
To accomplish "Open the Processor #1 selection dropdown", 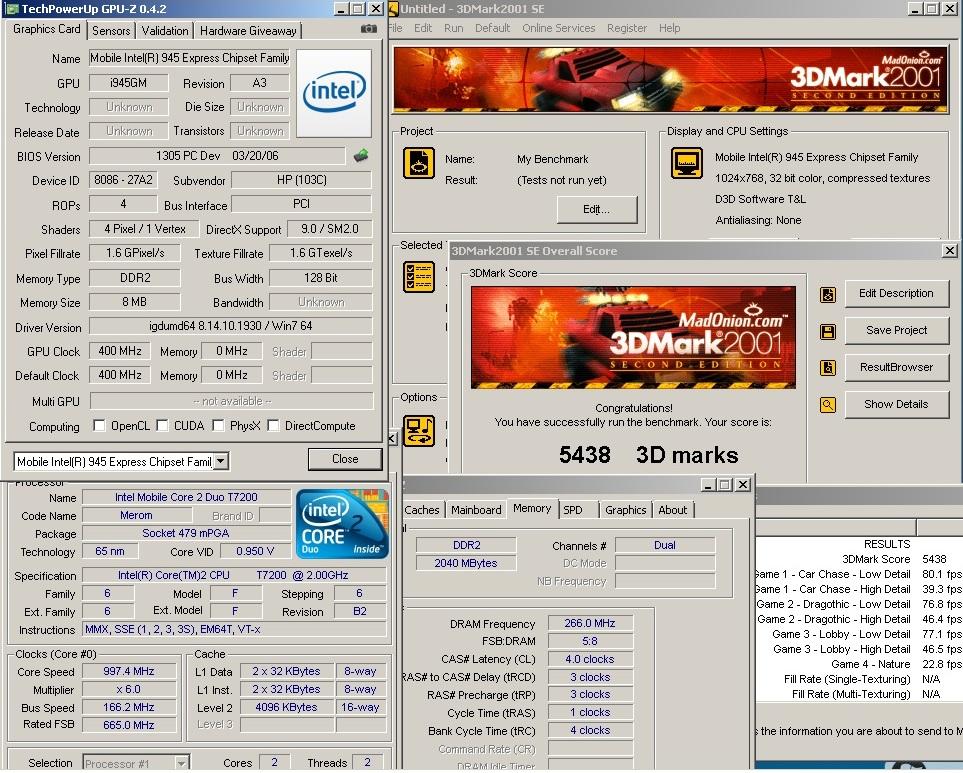I will pos(181,763).
